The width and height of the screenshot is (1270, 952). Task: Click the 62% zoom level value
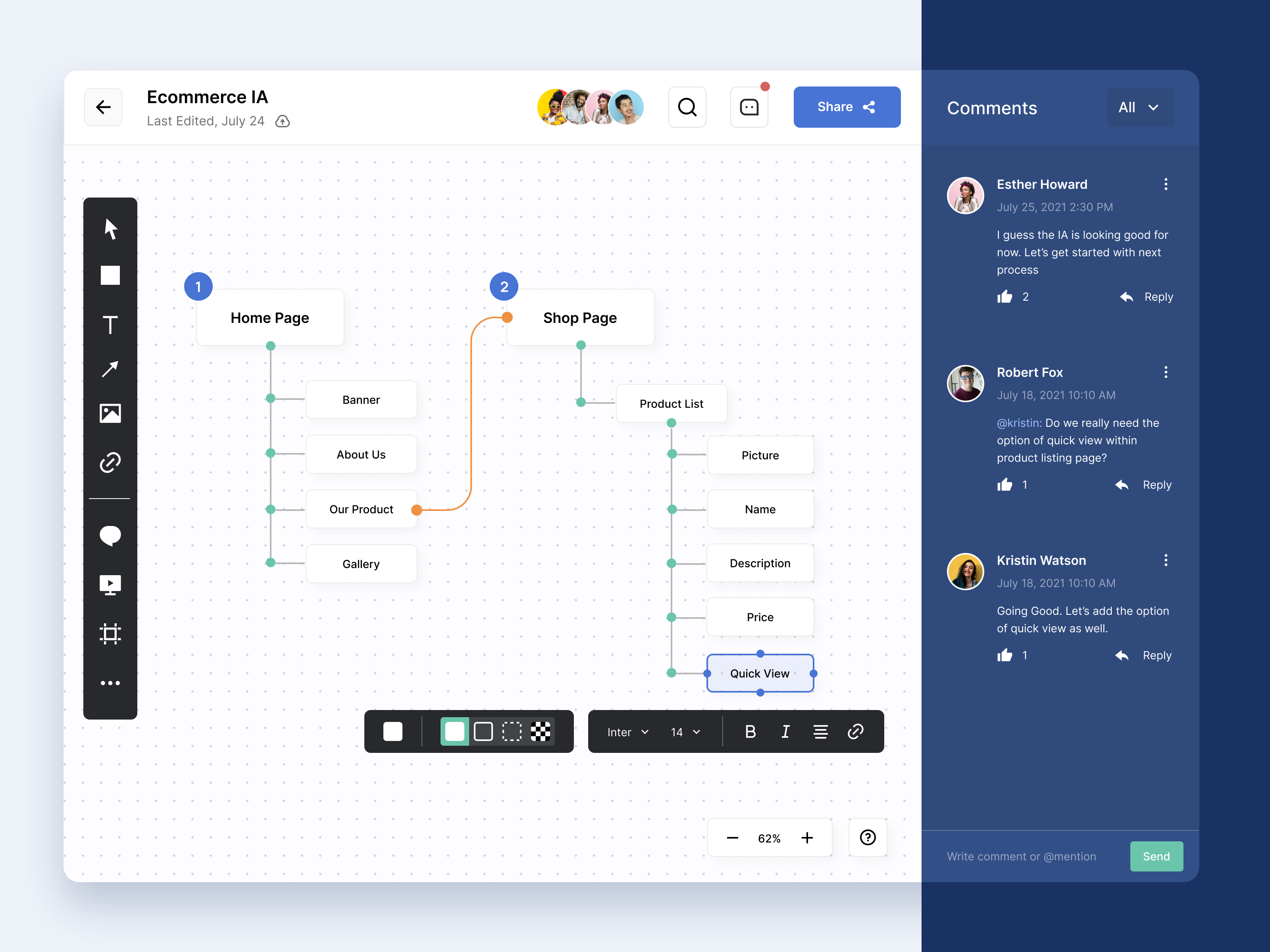point(770,839)
